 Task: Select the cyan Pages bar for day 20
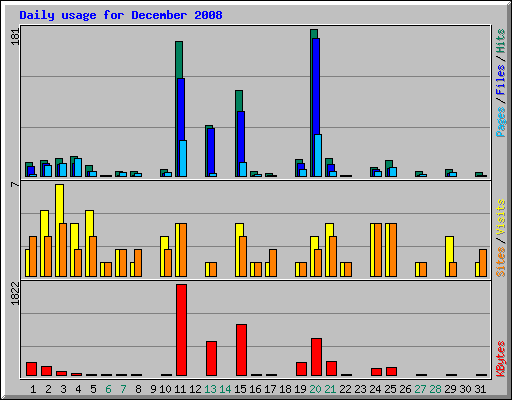point(318,156)
